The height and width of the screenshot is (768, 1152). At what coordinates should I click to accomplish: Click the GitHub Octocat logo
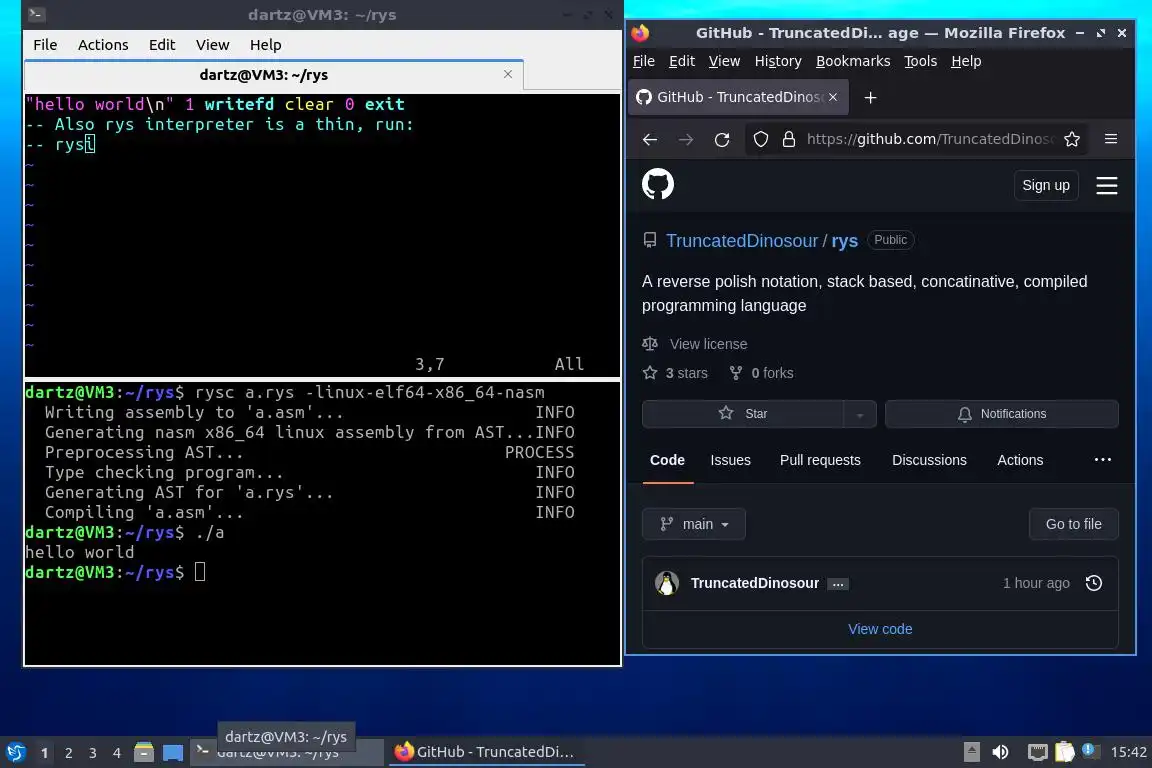click(x=658, y=184)
